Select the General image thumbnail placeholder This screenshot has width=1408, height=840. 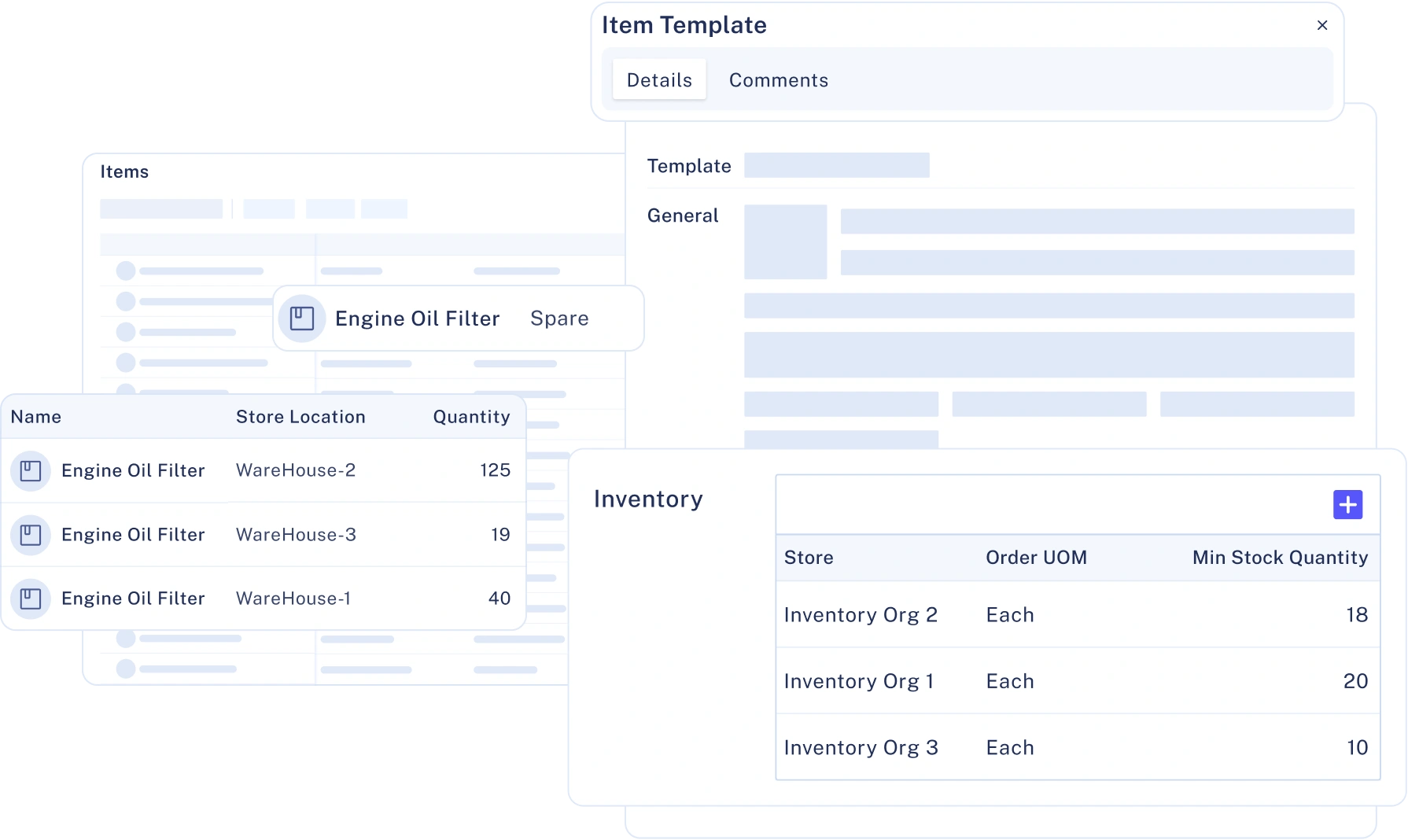point(785,242)
